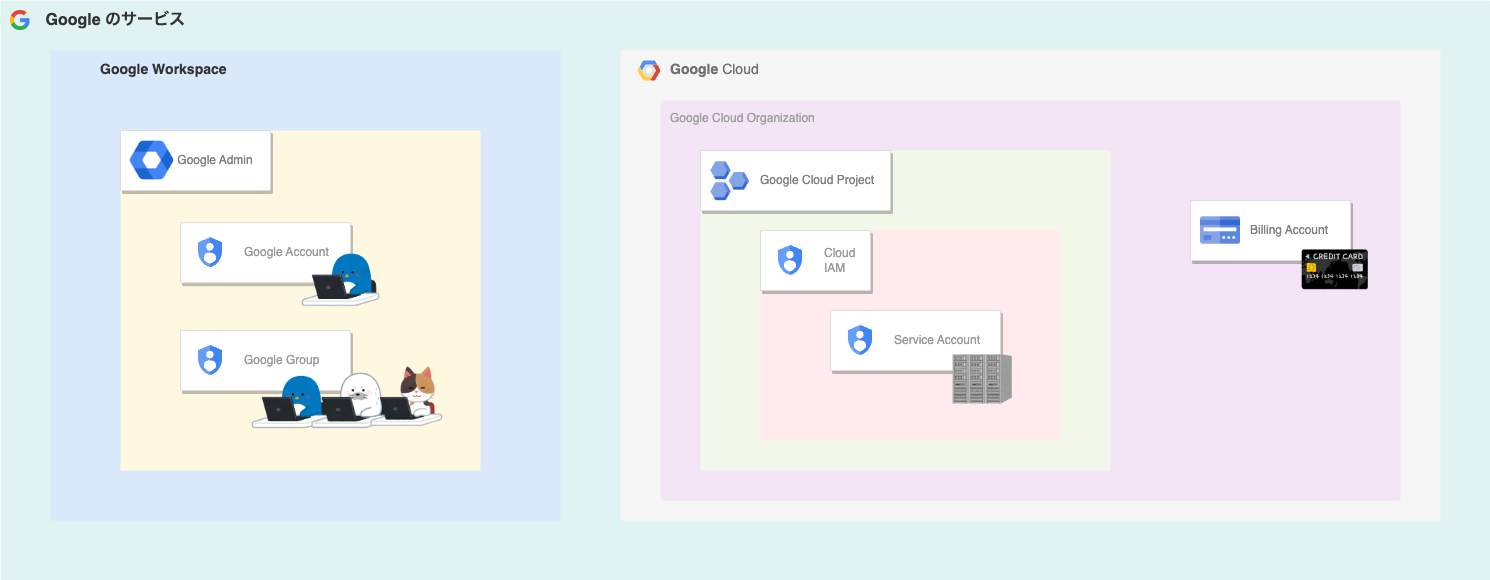
Task: Click the "Google Admin" label
Action: (215, 160)
